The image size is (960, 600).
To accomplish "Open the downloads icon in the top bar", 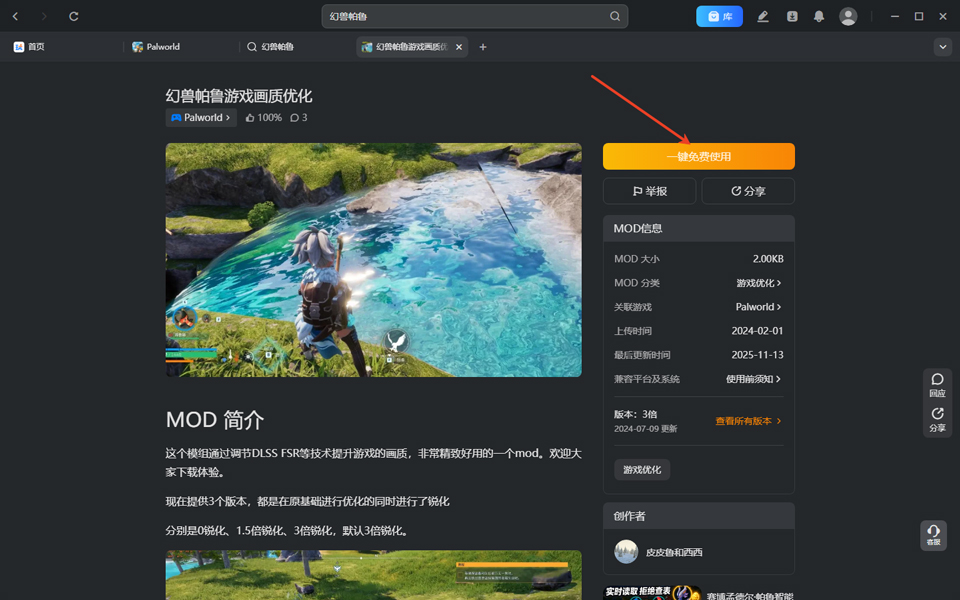I will click(792, 17).
